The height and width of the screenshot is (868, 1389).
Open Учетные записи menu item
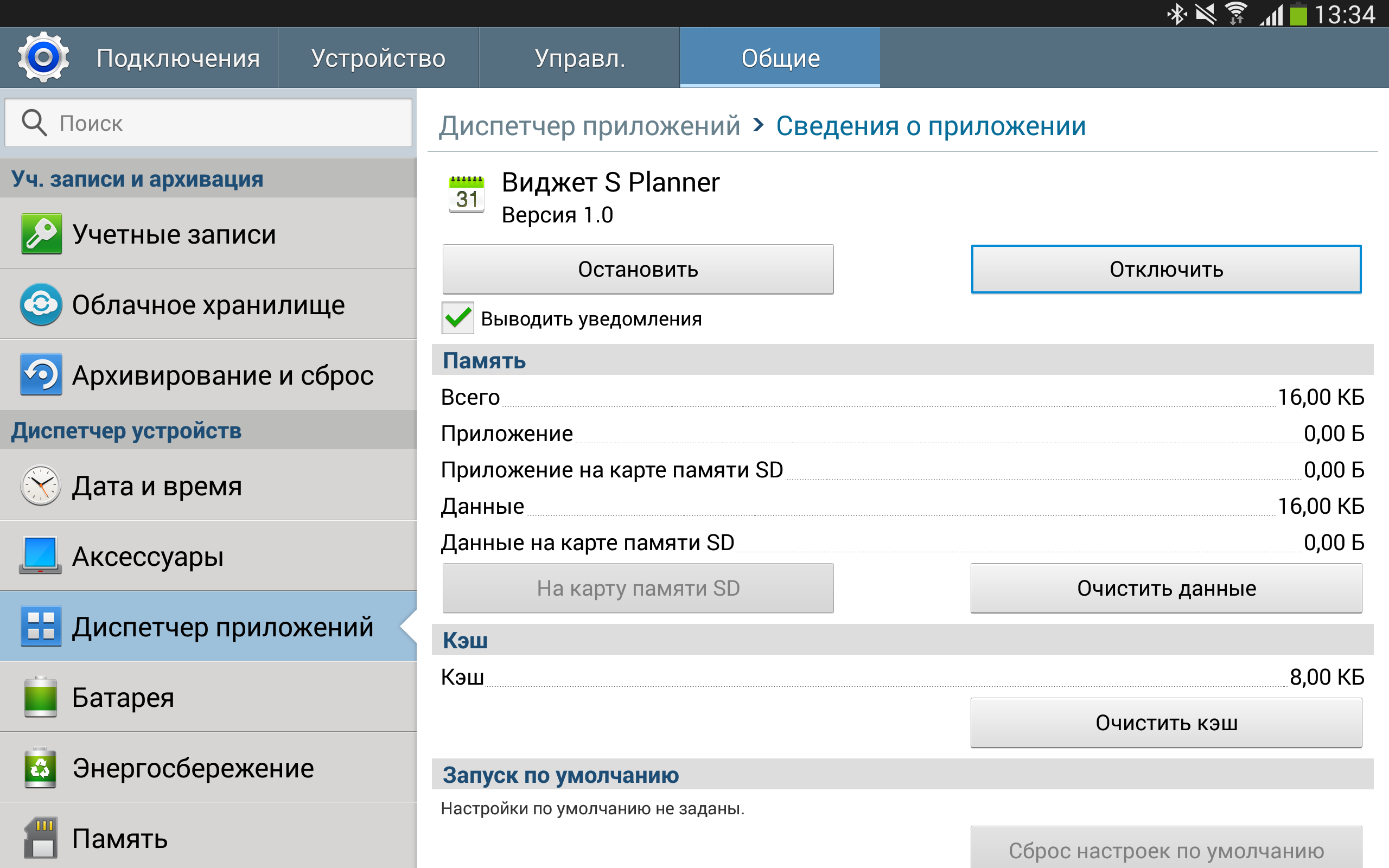(x=208, y=234)
